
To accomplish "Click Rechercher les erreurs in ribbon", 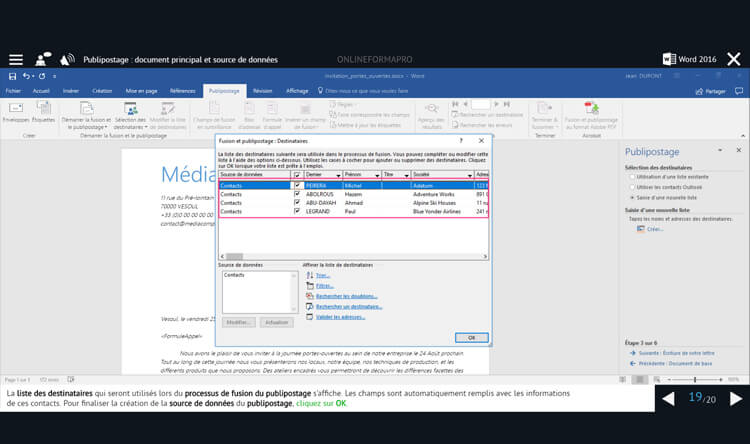I will (x=482, y=125).
